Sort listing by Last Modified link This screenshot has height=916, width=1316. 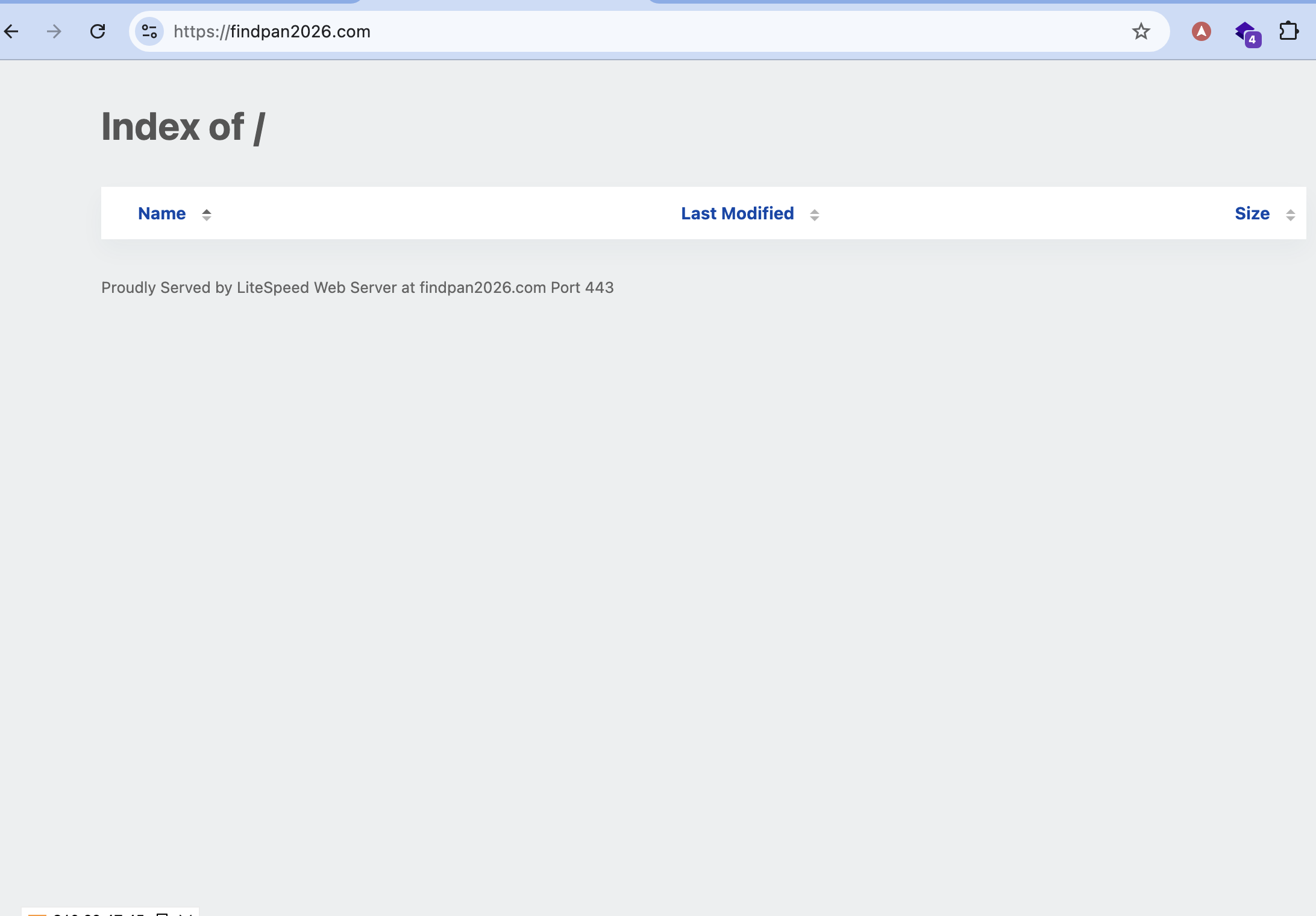coord(737,213)
